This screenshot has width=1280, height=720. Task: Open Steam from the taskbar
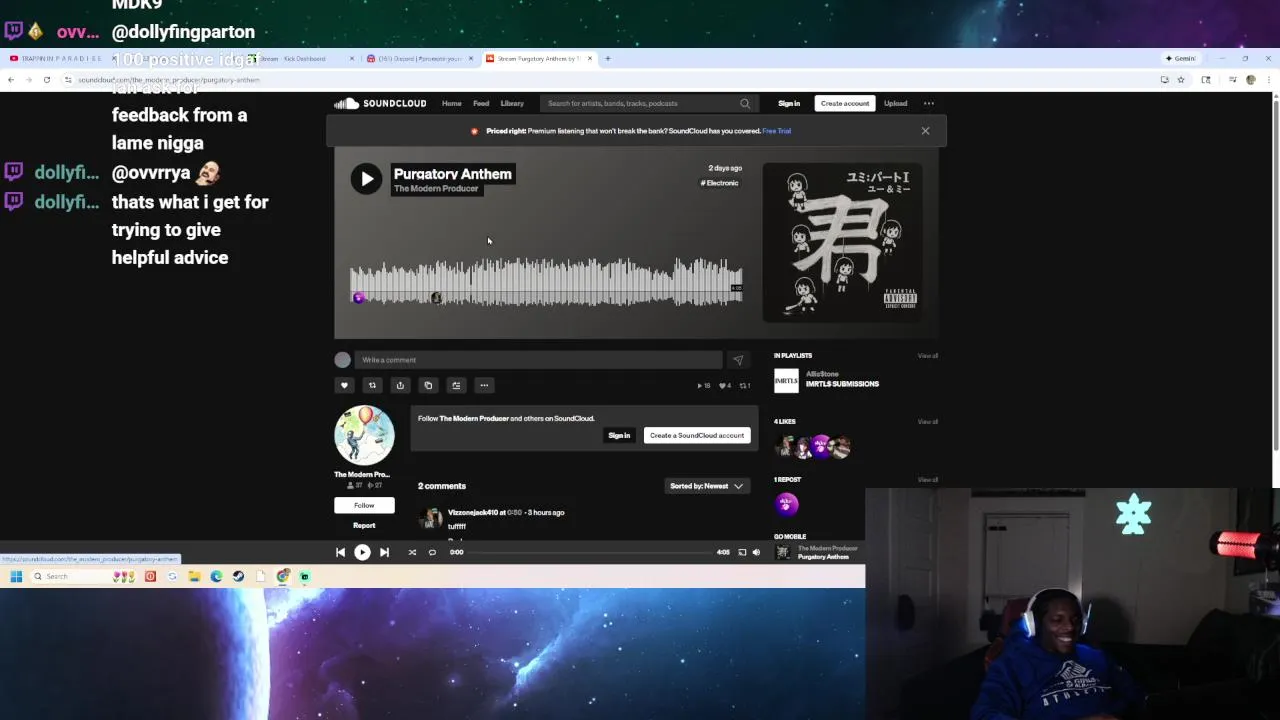[238, 576]
